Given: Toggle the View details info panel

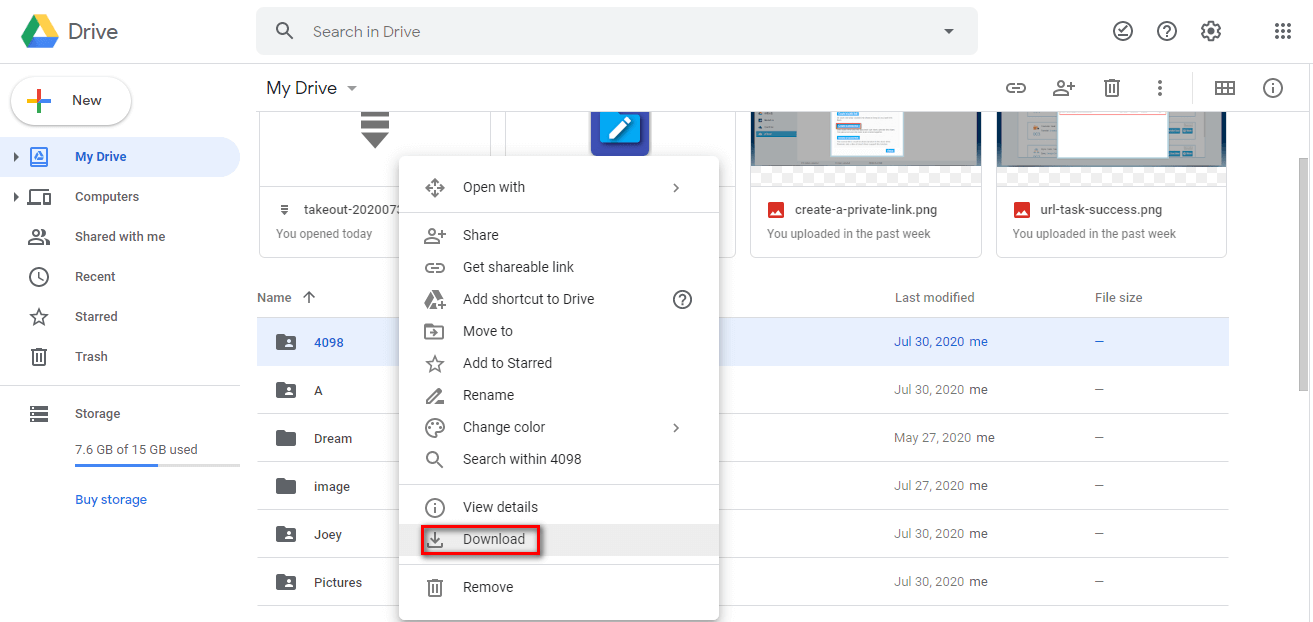Looking at the screenshot, I should (x=1273, y=88).
